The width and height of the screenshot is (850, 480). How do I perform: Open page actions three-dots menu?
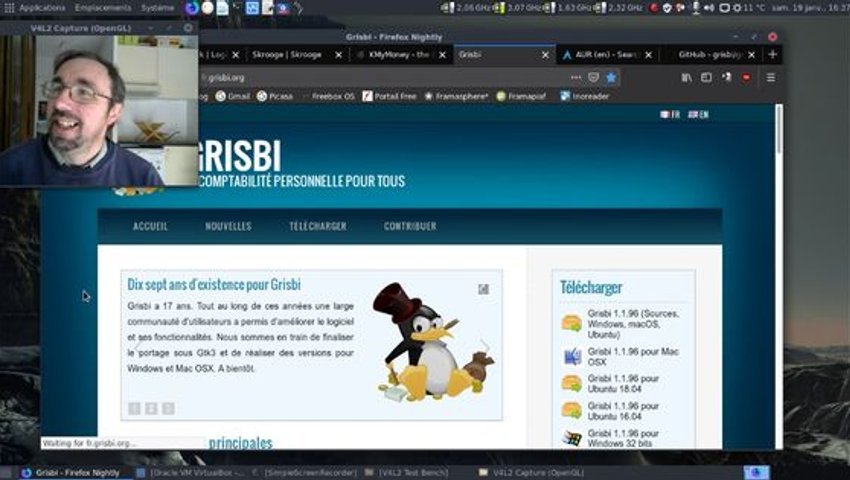tap(576, 78)
